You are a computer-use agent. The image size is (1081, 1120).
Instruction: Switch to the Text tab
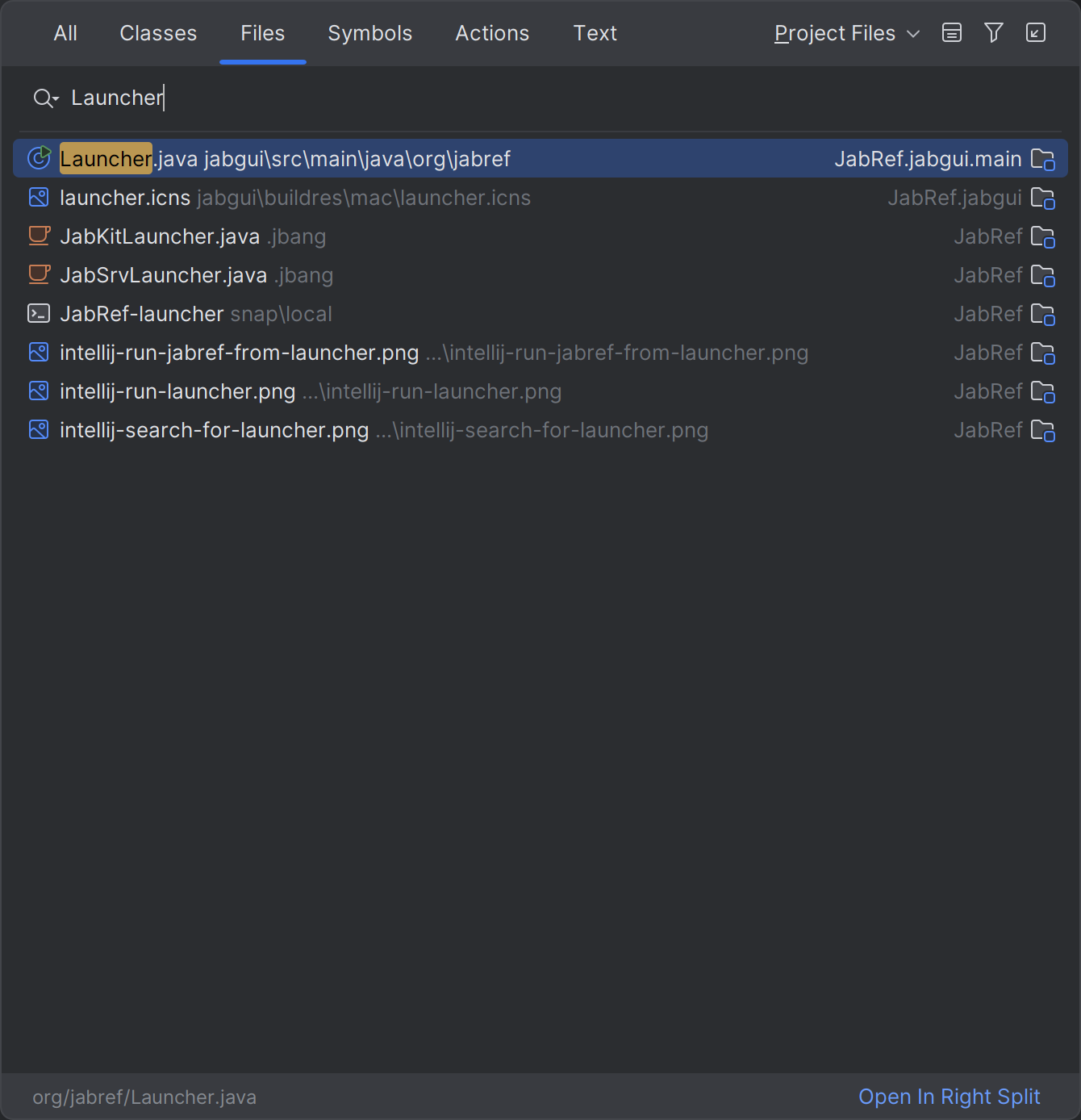(x=595, y=33)
